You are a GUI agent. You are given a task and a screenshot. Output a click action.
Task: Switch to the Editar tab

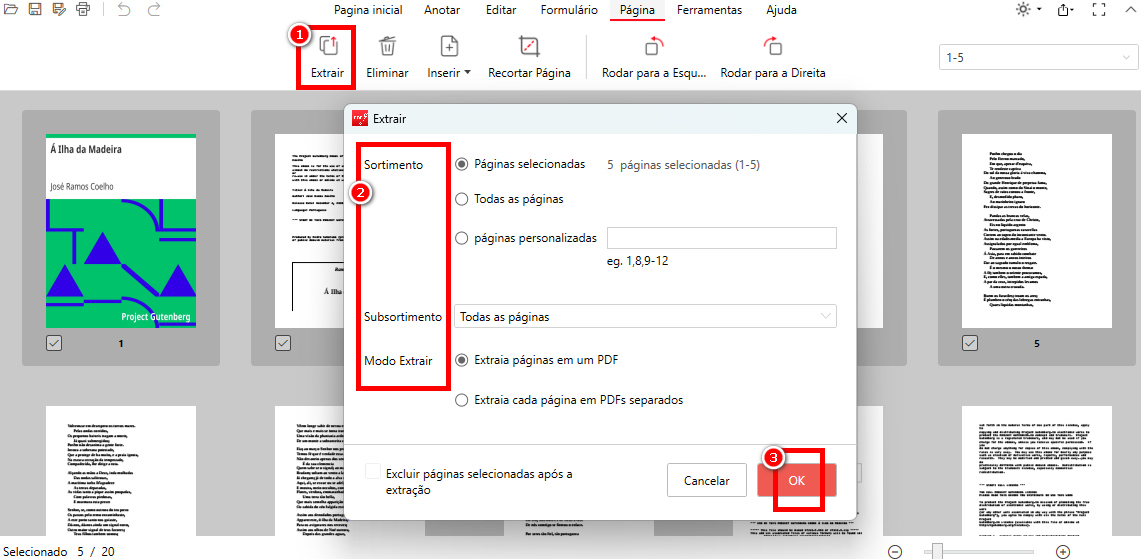pos(501,10)
